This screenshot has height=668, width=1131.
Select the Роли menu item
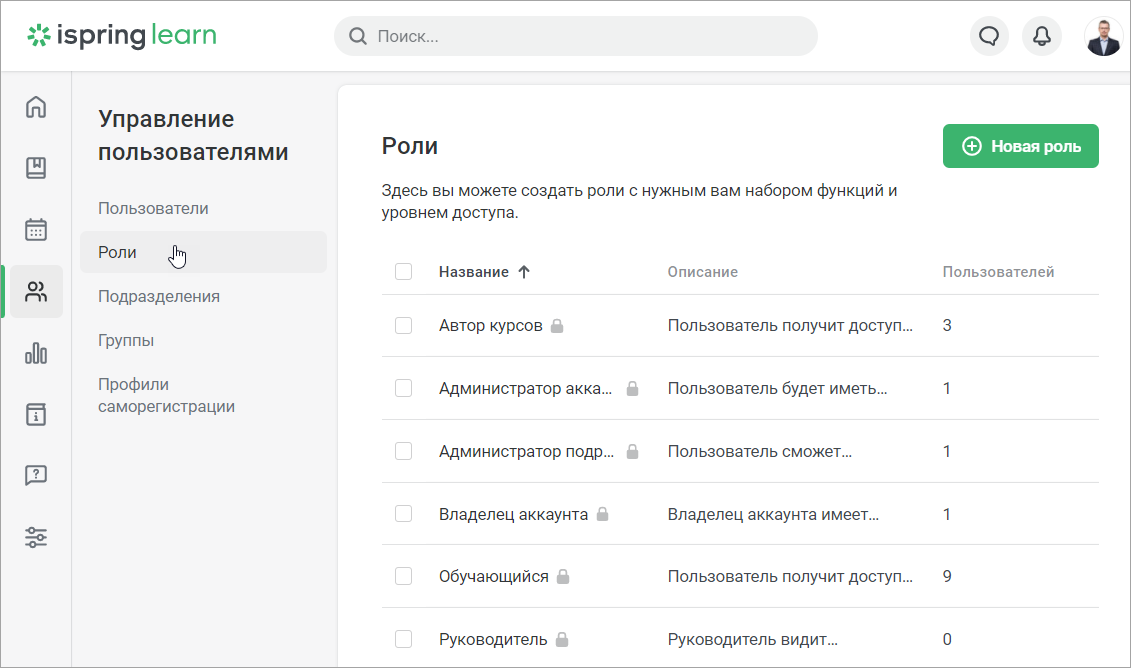click(x=203, y=252)
